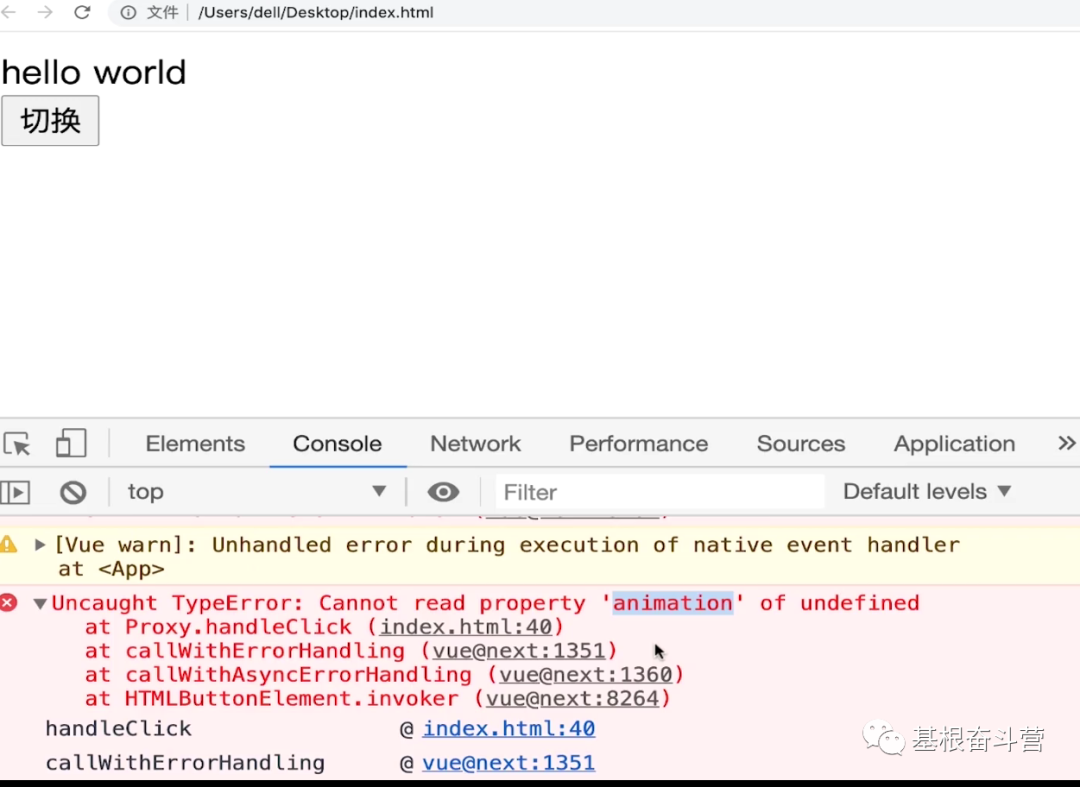This screenshot has height=787, width=1080.
Task: Collapse the Uncaught TypeError stack trace
Action: tap(40, 604)
